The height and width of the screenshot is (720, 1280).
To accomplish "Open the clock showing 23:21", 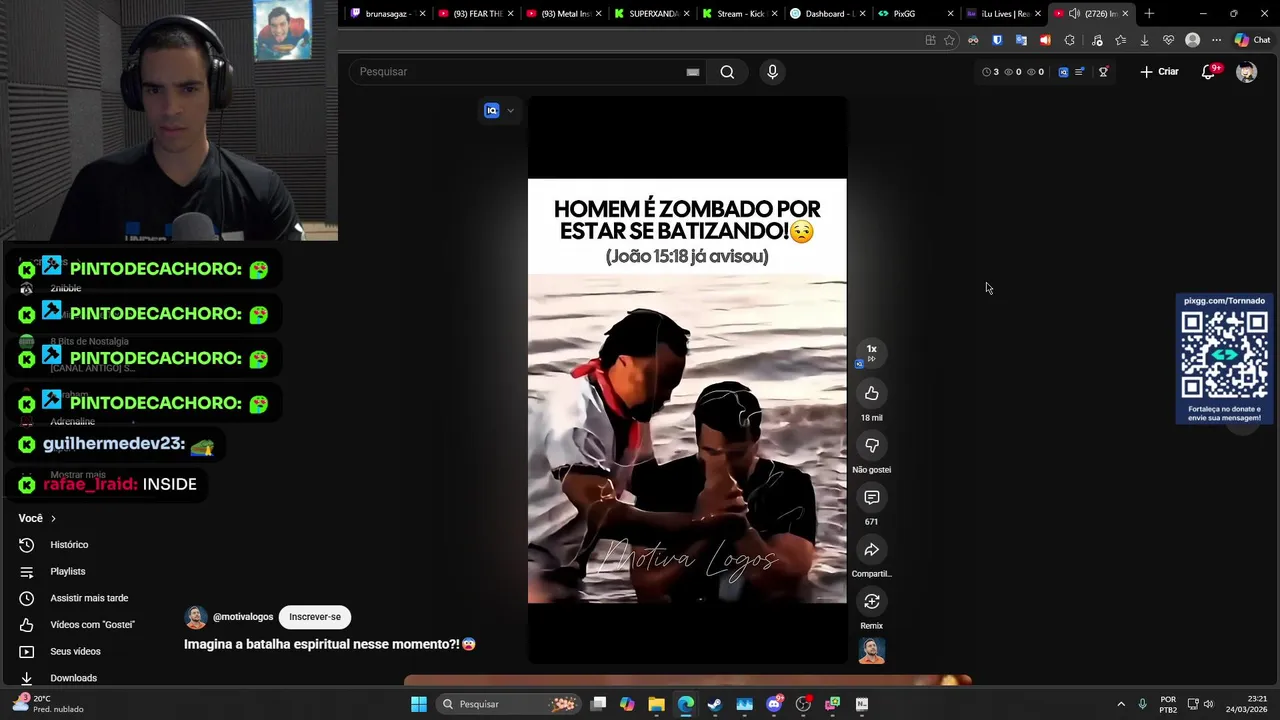I will (x=1246, y=704).
